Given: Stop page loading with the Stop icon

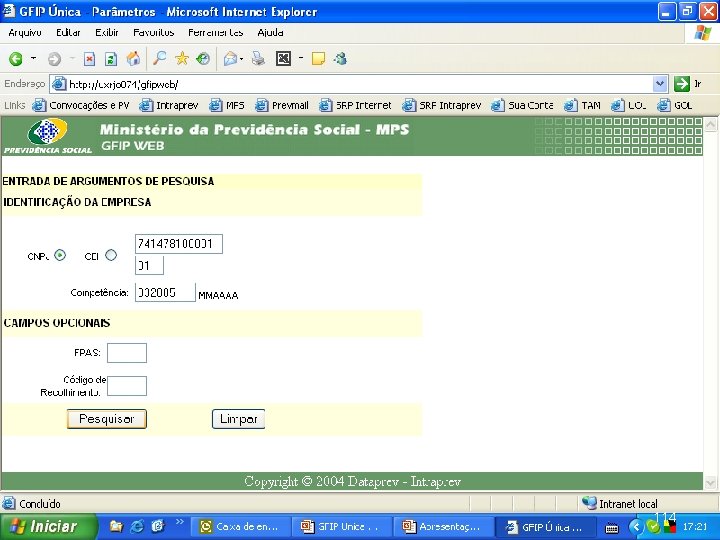Looking at the screenshot, I should tap(90, 59).
